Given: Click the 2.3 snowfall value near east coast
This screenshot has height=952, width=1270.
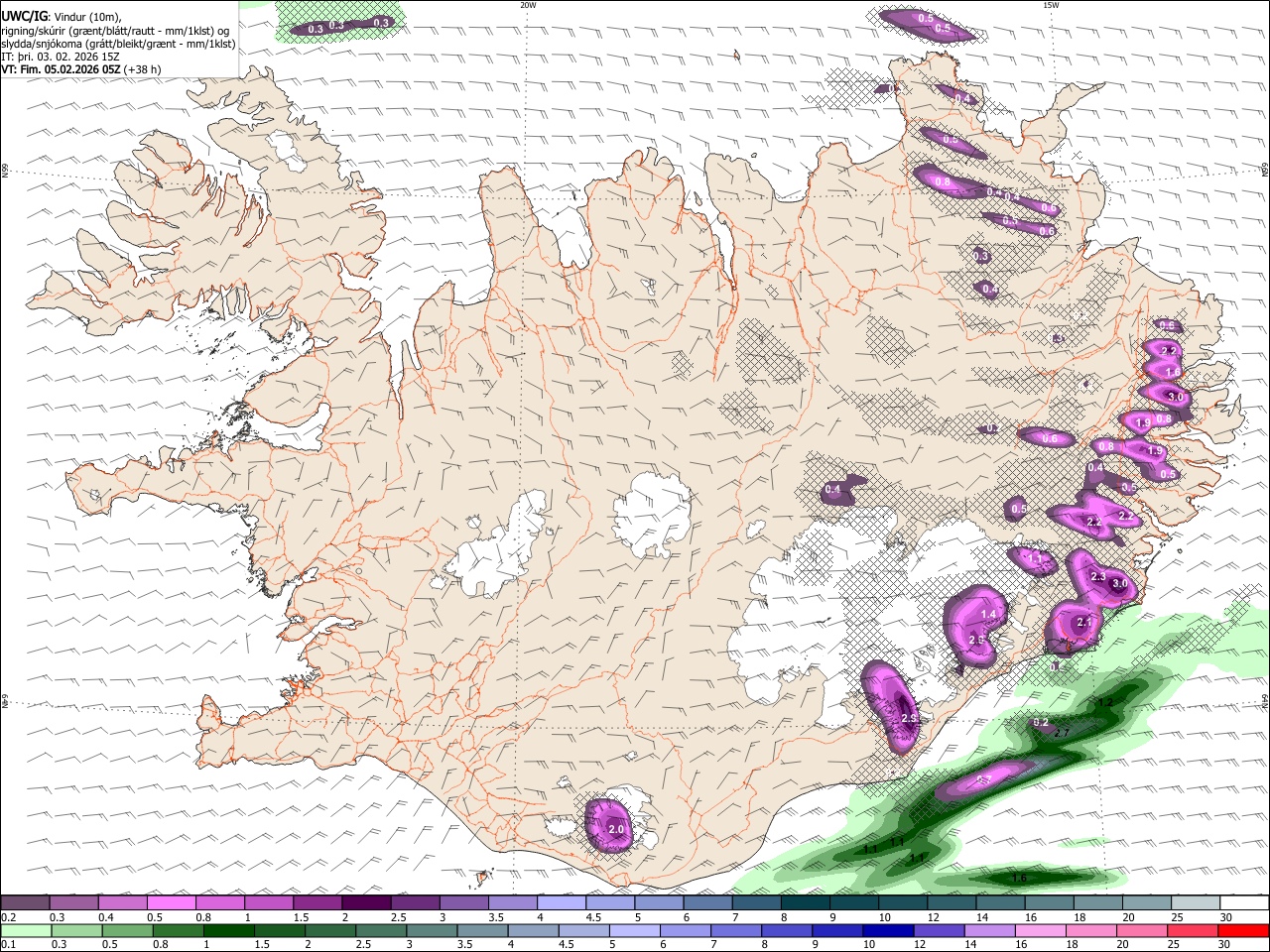Looking at the screenshot, I should [1097, 576].
